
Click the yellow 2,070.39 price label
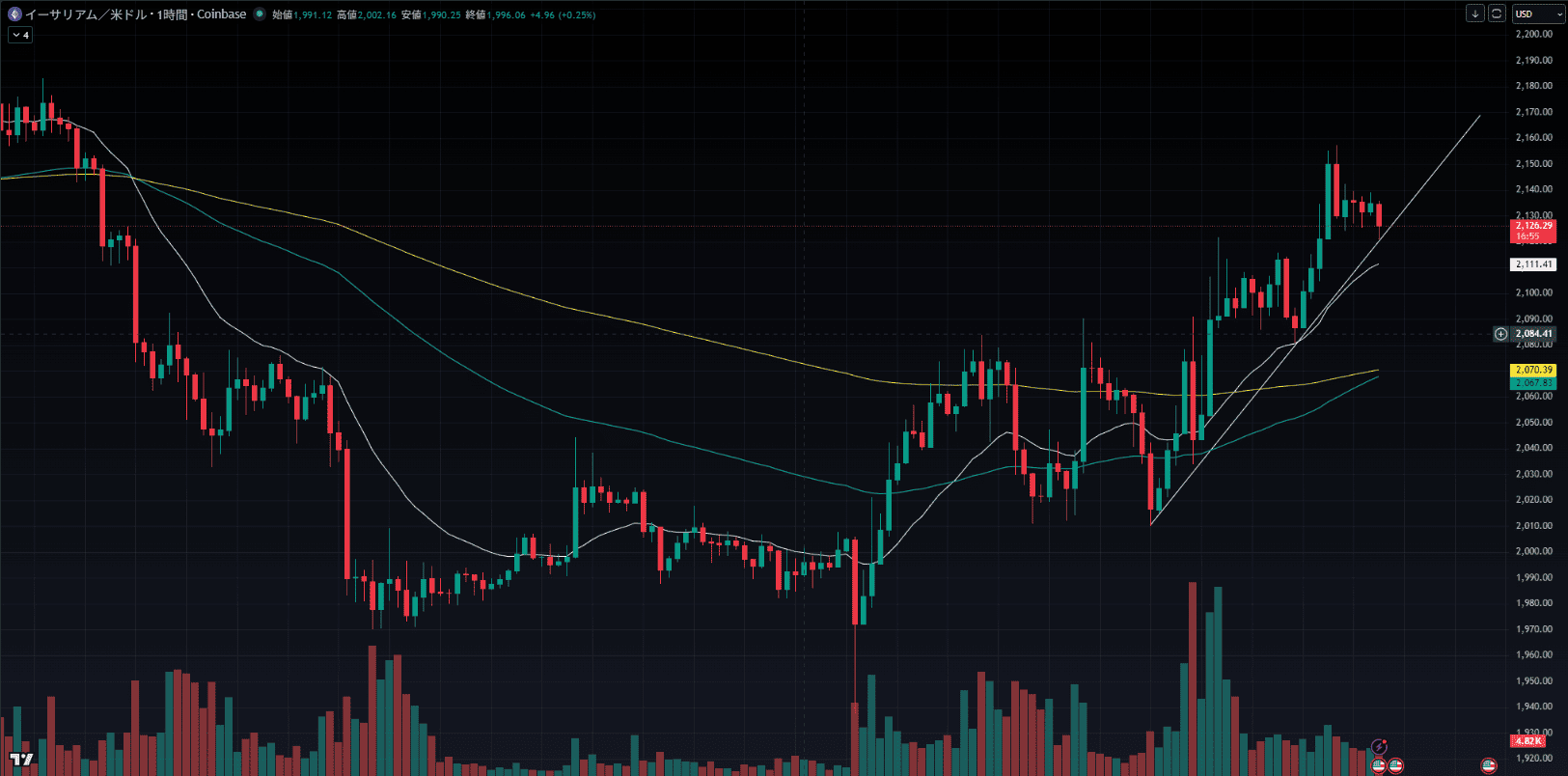(x=1533, y=370)
